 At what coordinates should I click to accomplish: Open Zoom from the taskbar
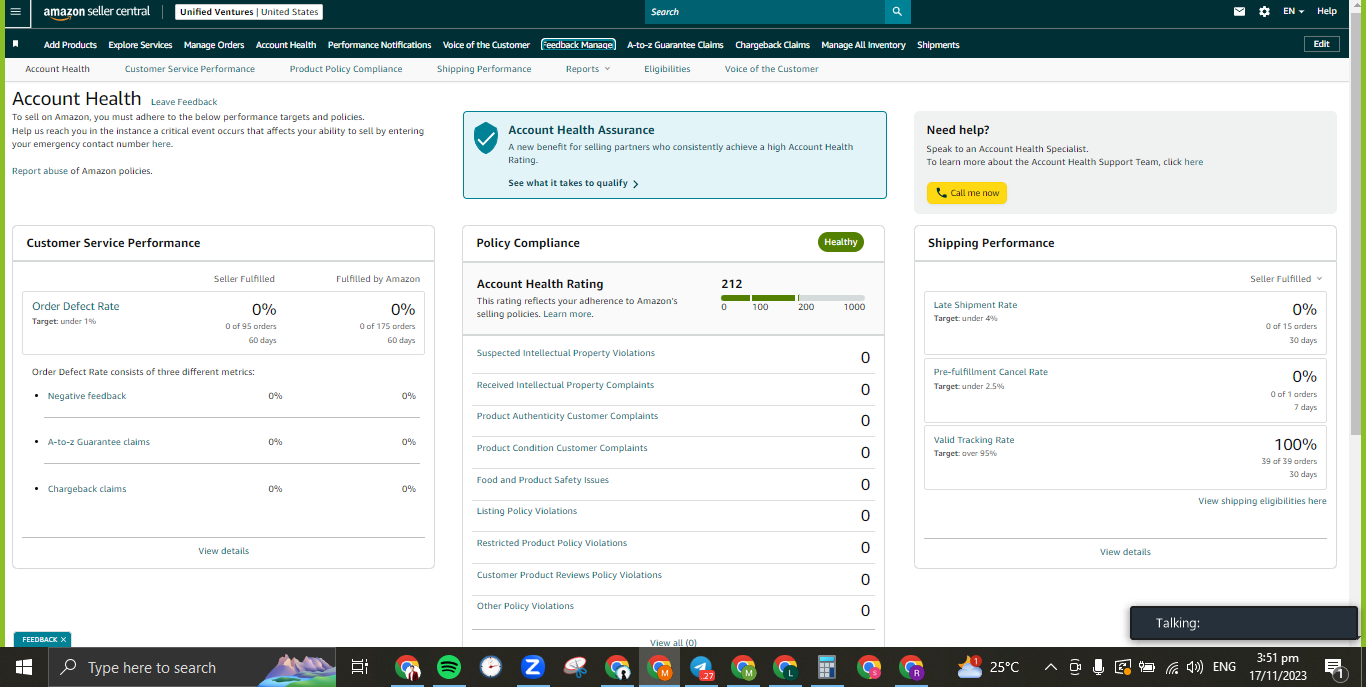(x=532, y=667)
